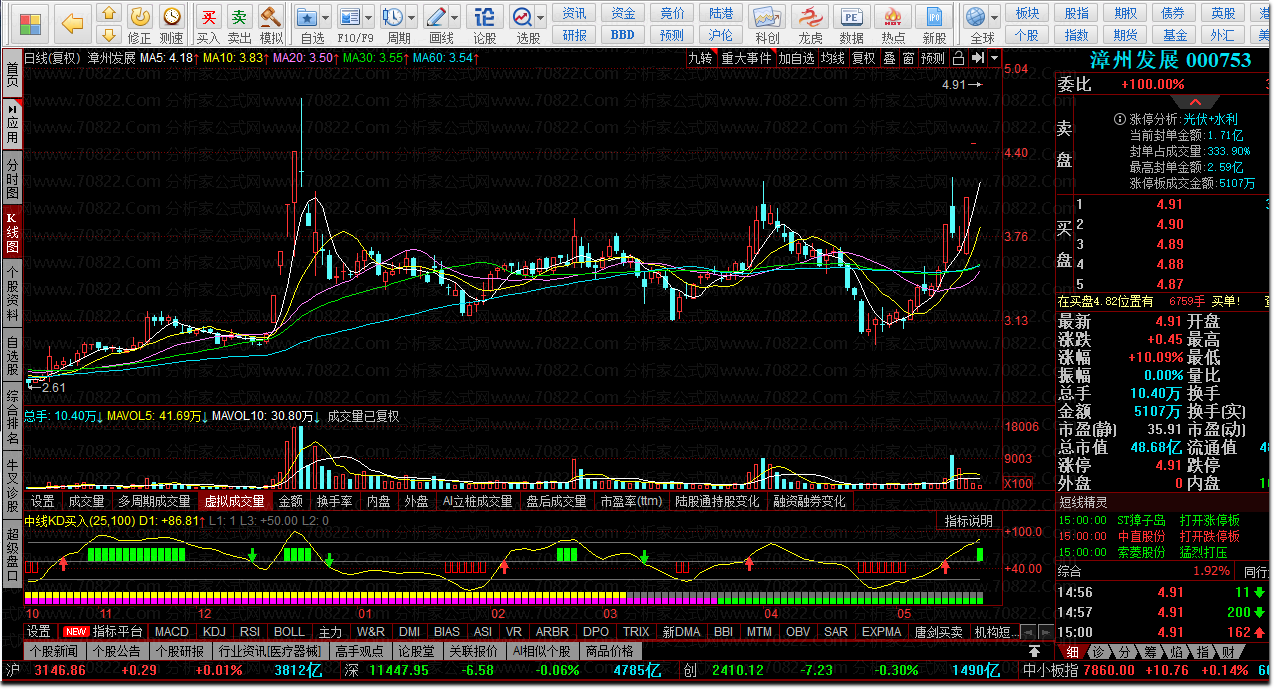
Task: Select the 画线 pencil drawing tool
Action: (435, 17)
